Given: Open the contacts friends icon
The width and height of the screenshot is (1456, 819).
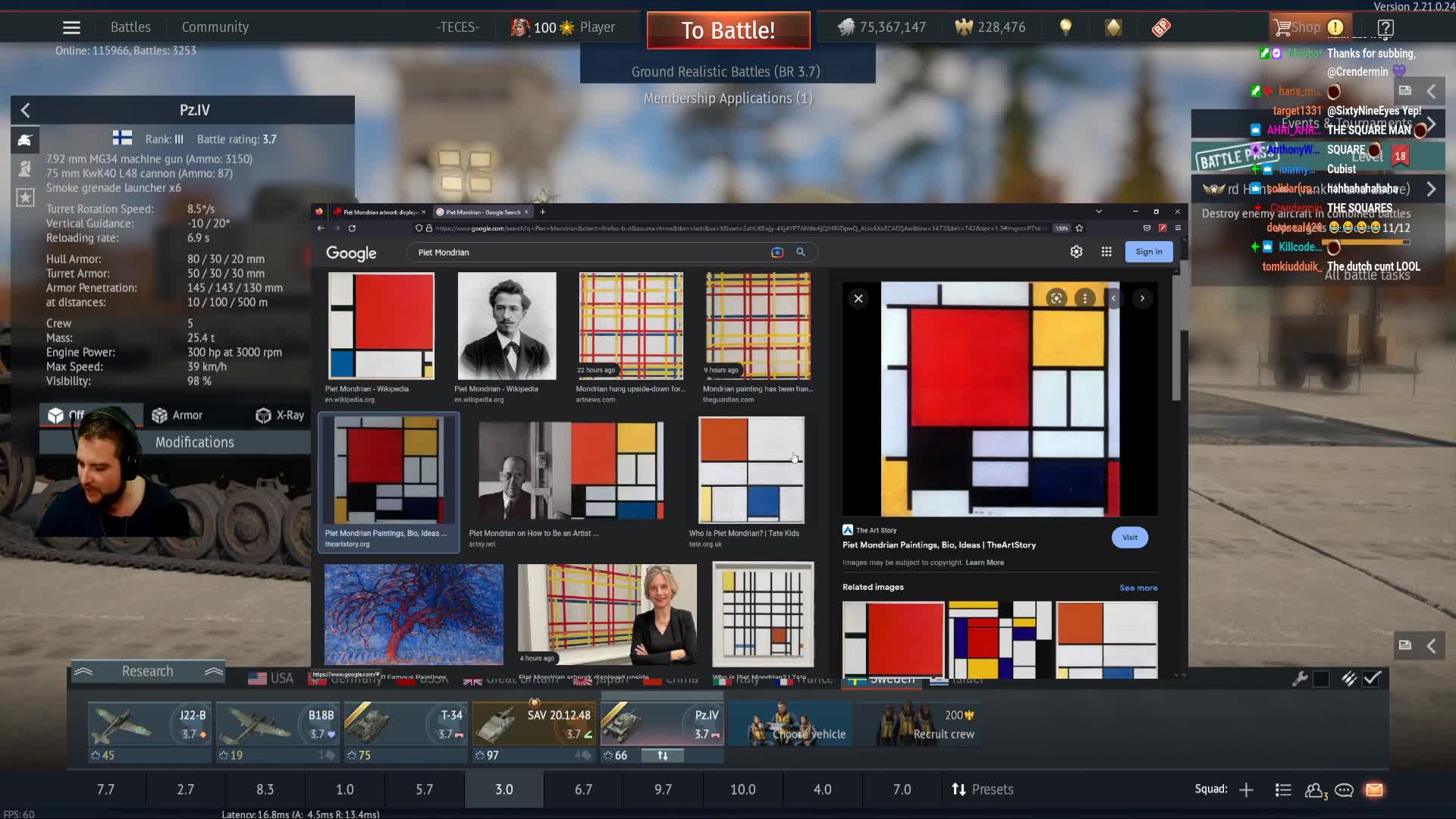Looking at the screenshot, I should tap(1316, 790).
